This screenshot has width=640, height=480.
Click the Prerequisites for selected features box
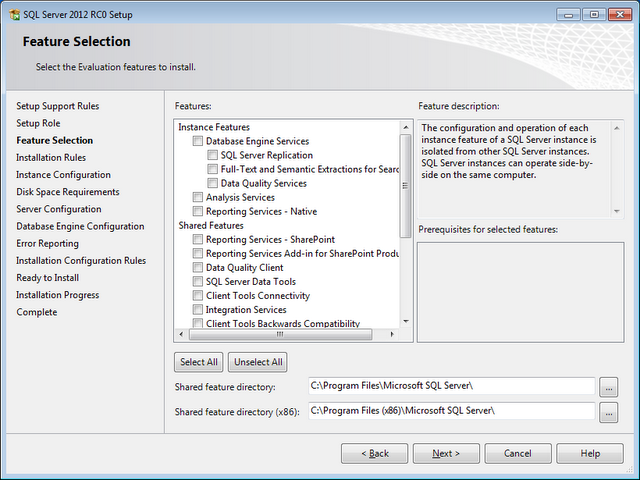(x=520, y=292)
